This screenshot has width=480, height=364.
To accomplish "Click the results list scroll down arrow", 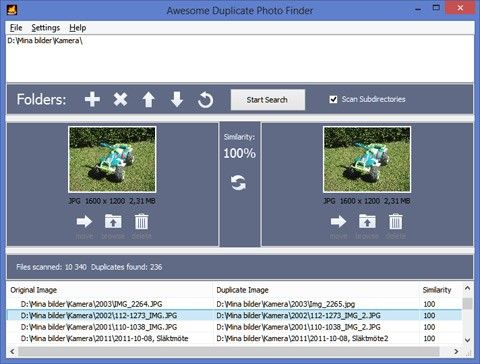I will pos(467,340).
